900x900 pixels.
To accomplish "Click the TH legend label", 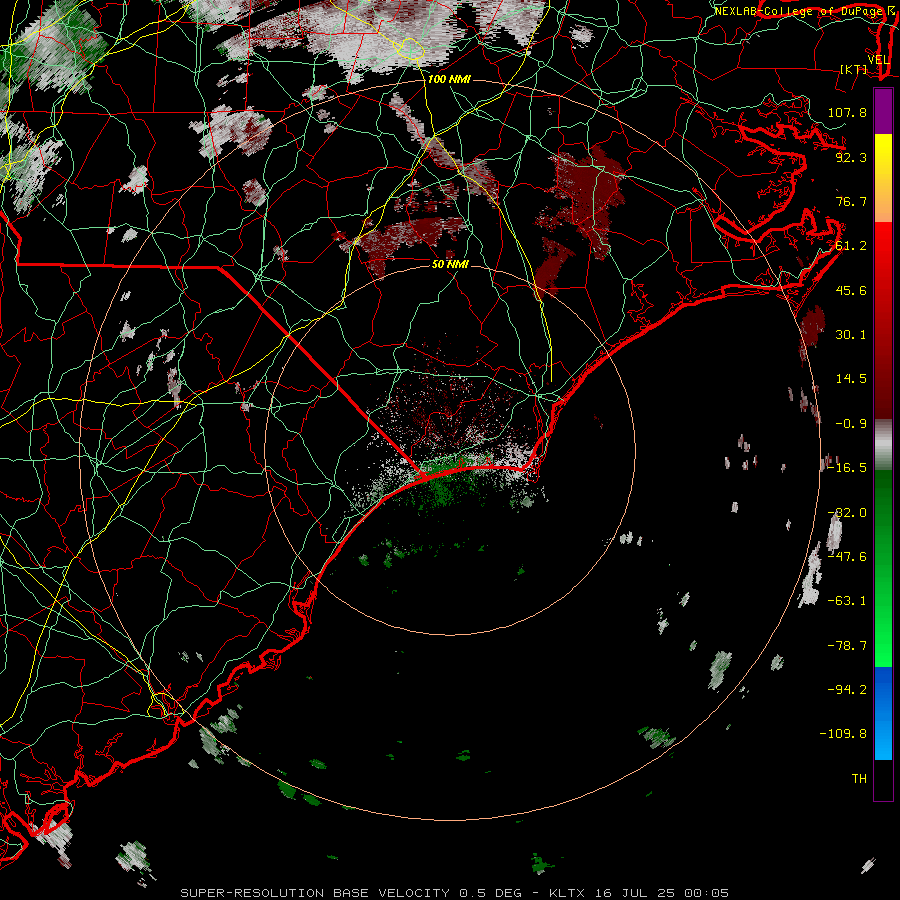I will pyautogui.click(x=859, y=779).
